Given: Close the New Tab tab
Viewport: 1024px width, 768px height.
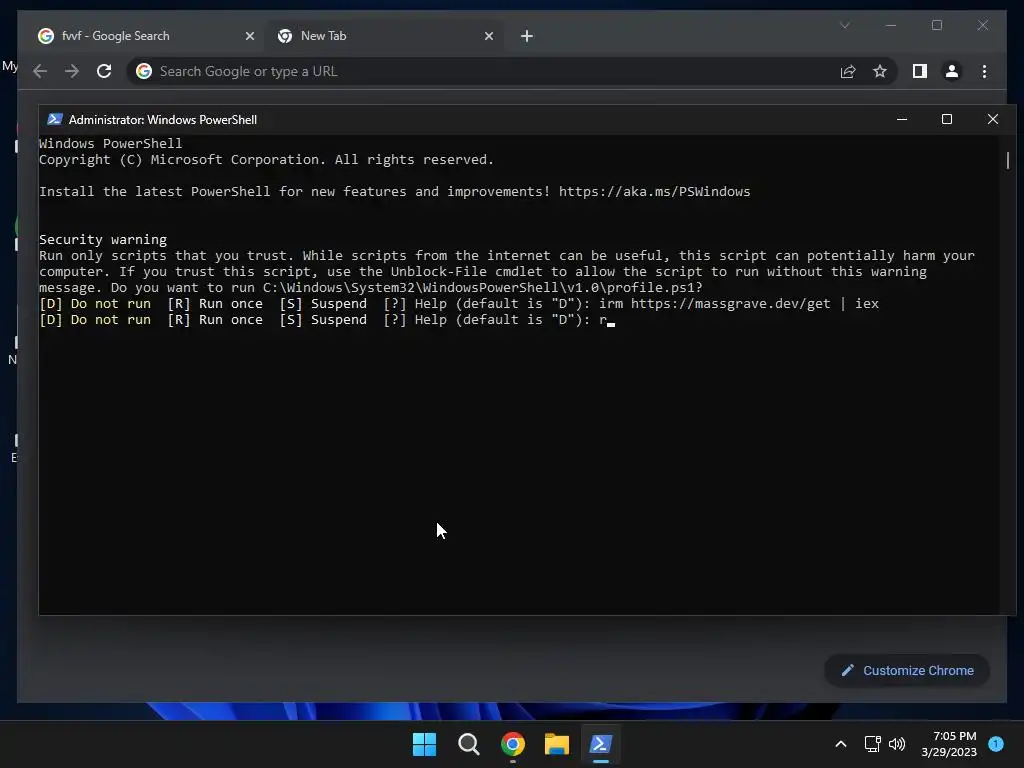Looking at the screenshot, I should tap(488, 36).
